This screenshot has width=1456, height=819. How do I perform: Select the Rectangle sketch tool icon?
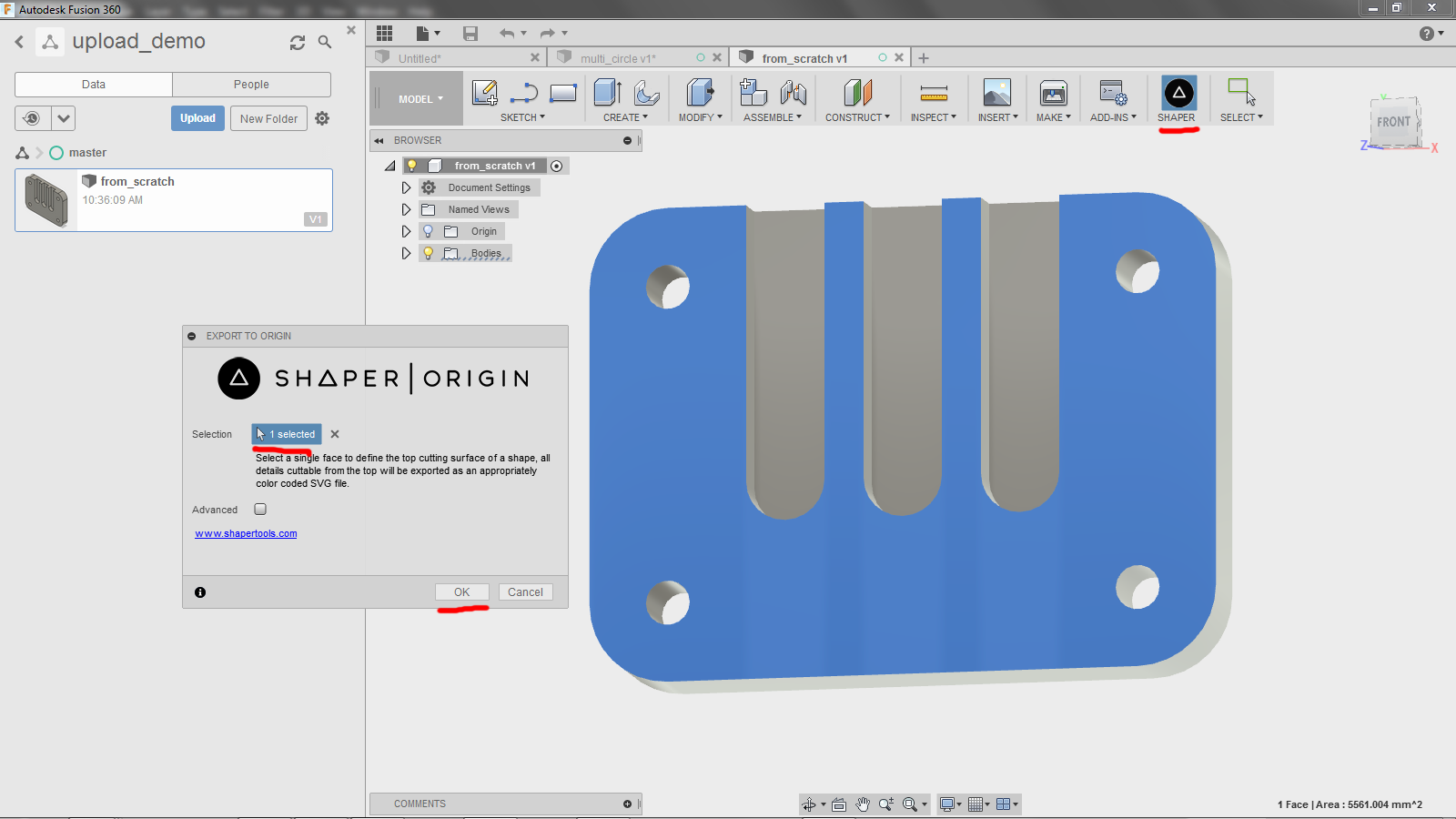point(563,93)
